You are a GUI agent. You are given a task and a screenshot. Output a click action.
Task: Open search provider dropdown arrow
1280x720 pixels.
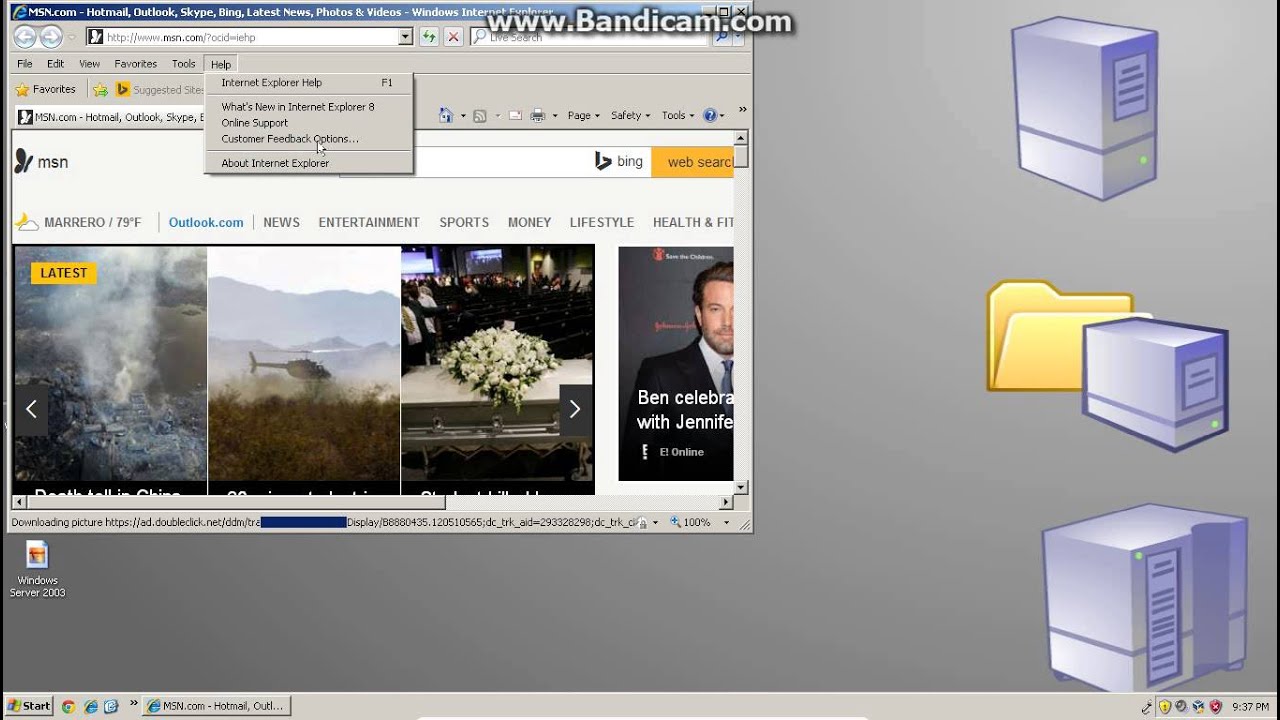[x=739, y=37]
